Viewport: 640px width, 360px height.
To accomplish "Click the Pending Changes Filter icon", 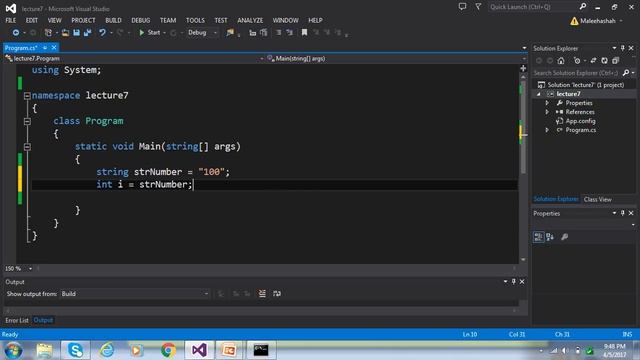I will point(577,61).
